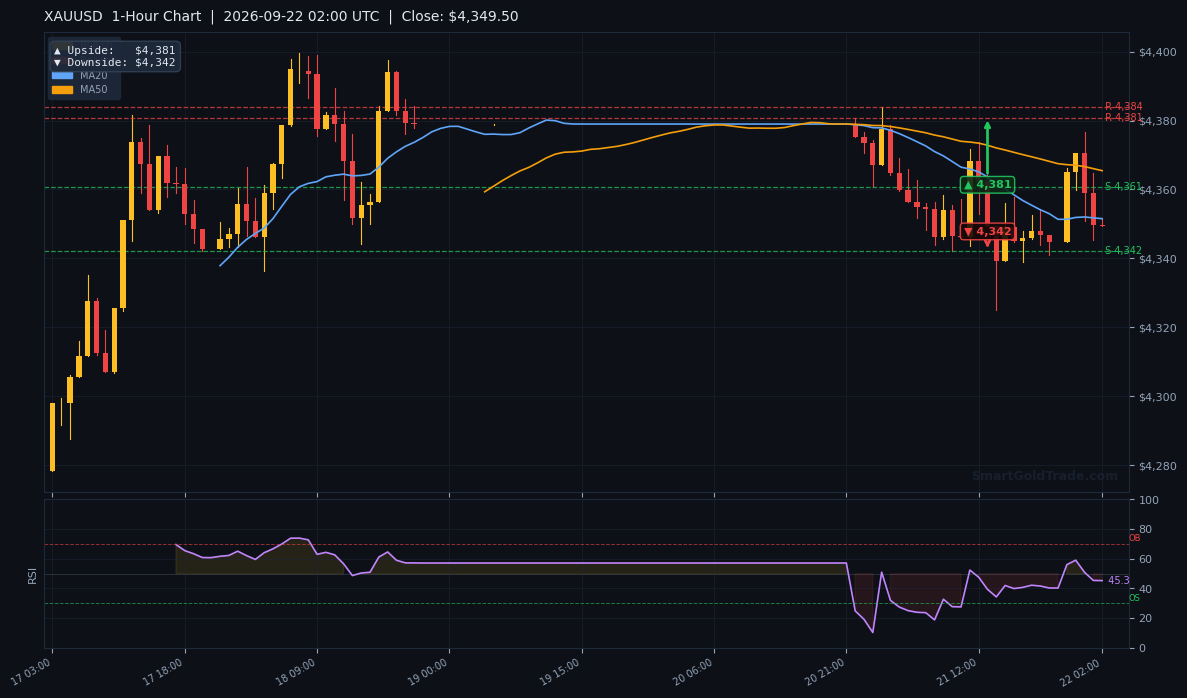
Task: Click the RSI axis '80' label
Action: [1145, 529]
